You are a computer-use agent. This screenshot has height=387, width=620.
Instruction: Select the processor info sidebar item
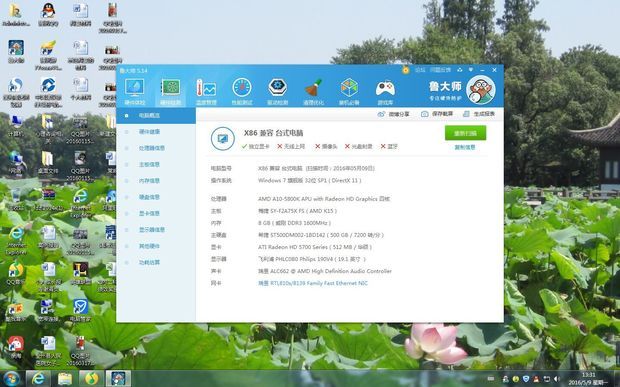click(156, 148)
